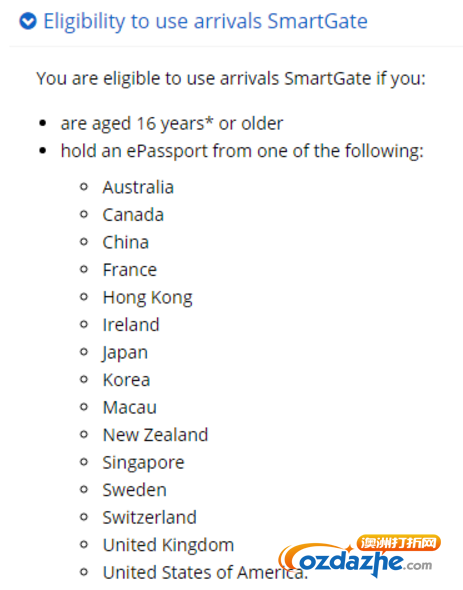Collapse the blue chevron circle icon
The height and width of the screenshot is (590, 463).
(x=28, y=21)
